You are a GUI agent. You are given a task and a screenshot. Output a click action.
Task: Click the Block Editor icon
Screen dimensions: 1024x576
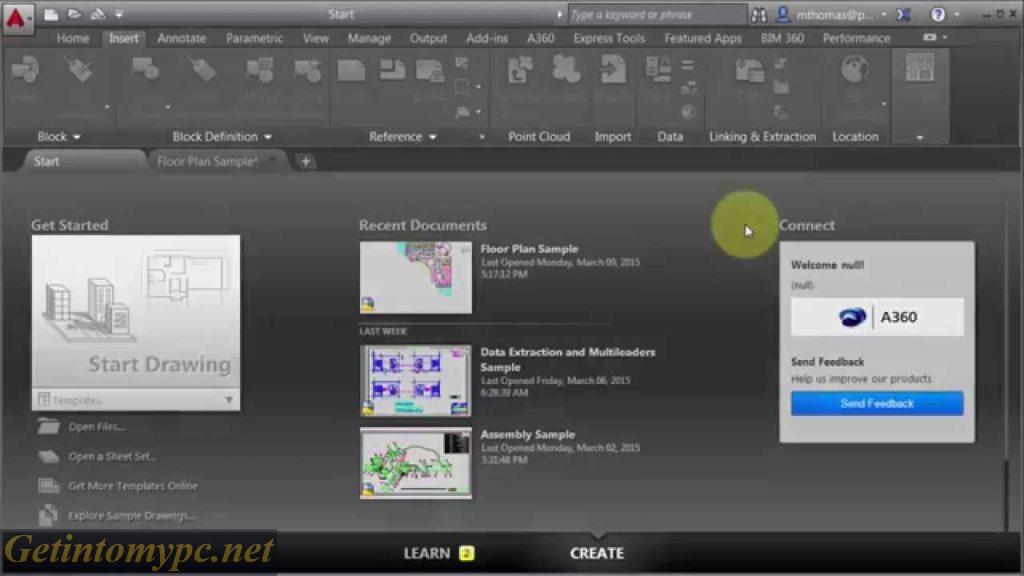coord(307,71)
